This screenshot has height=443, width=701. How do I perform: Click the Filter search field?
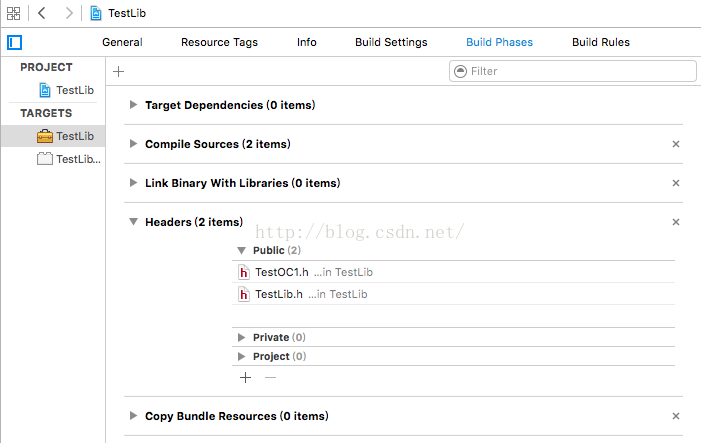(573, 71)
